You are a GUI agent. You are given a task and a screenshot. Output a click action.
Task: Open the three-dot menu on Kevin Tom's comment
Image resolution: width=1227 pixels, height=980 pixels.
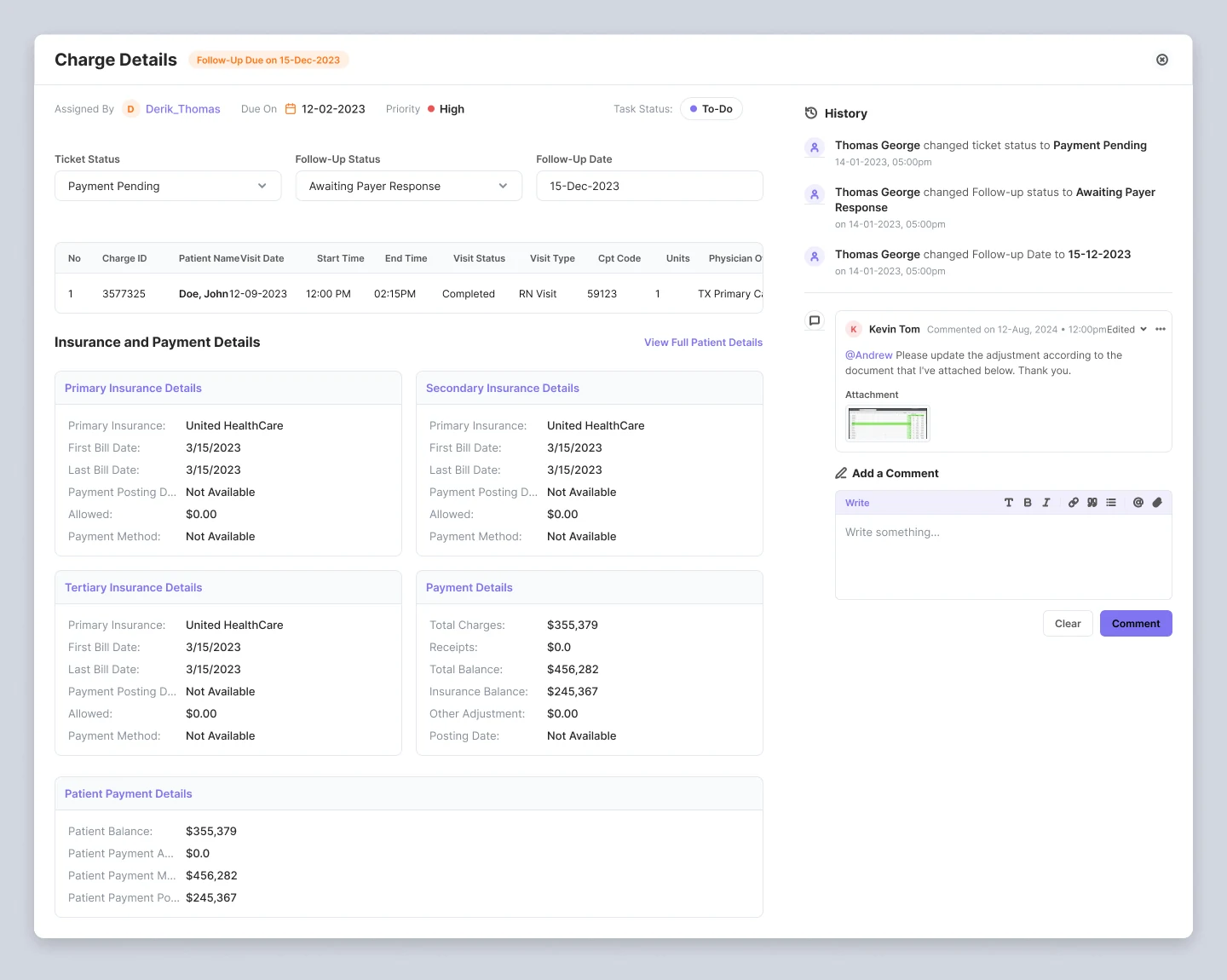(x=1161, y=329)
